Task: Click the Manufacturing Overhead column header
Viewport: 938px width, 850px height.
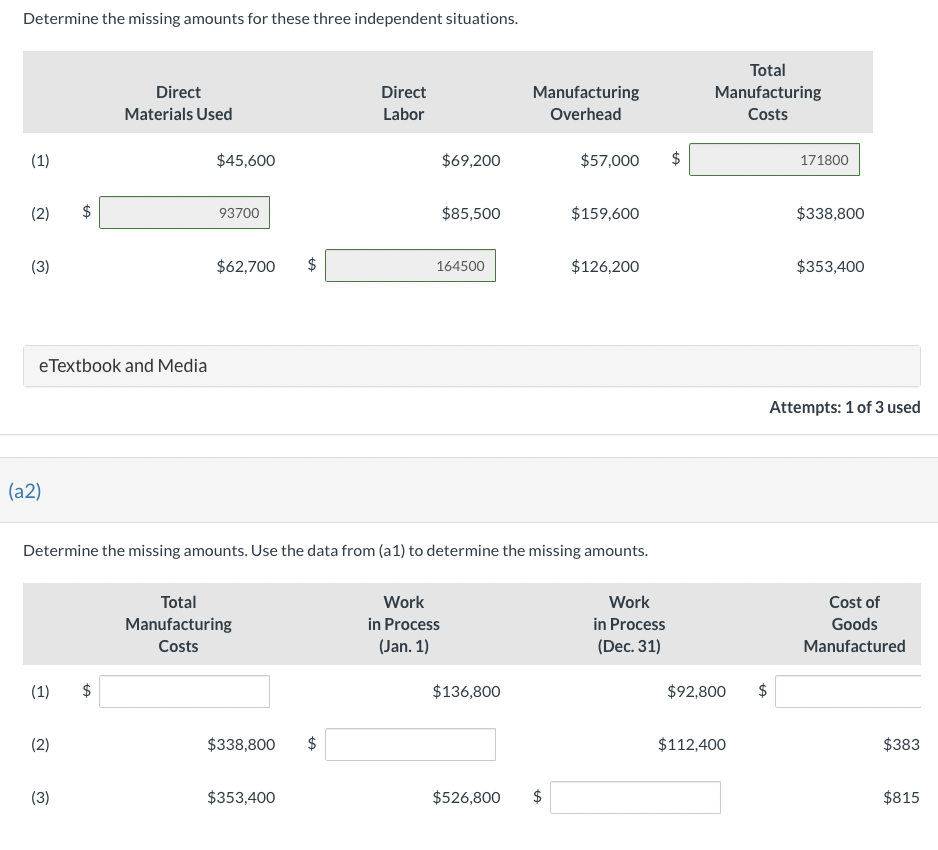Action: [585, 103]
